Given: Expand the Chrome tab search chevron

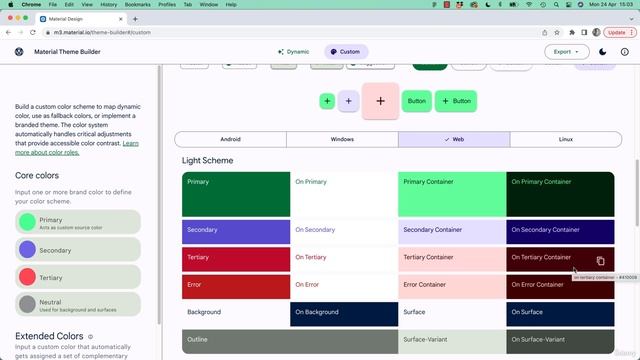Looking at the screenshot, I should click(631, 19).
